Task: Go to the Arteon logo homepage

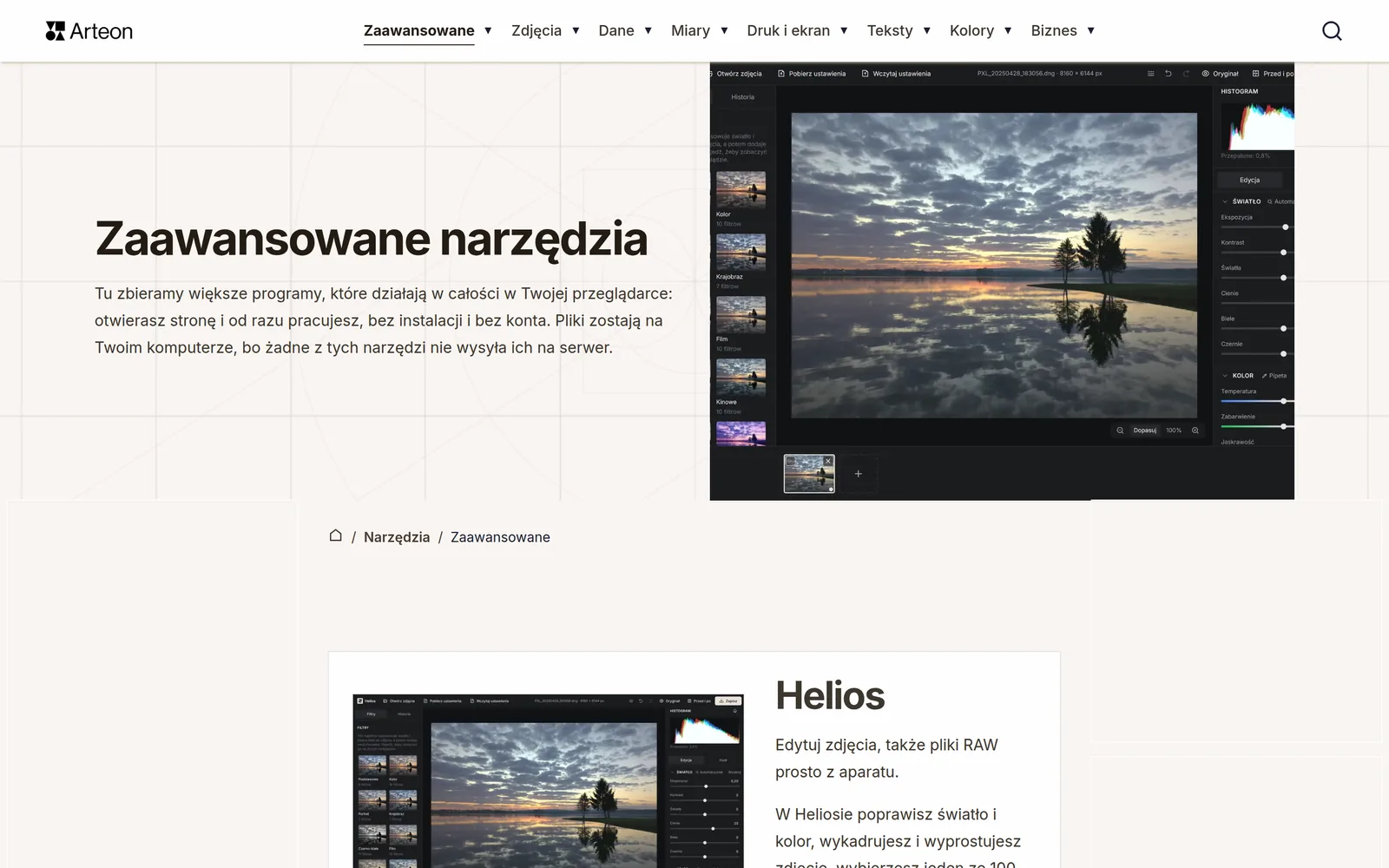Action: (x=89, y=31)
